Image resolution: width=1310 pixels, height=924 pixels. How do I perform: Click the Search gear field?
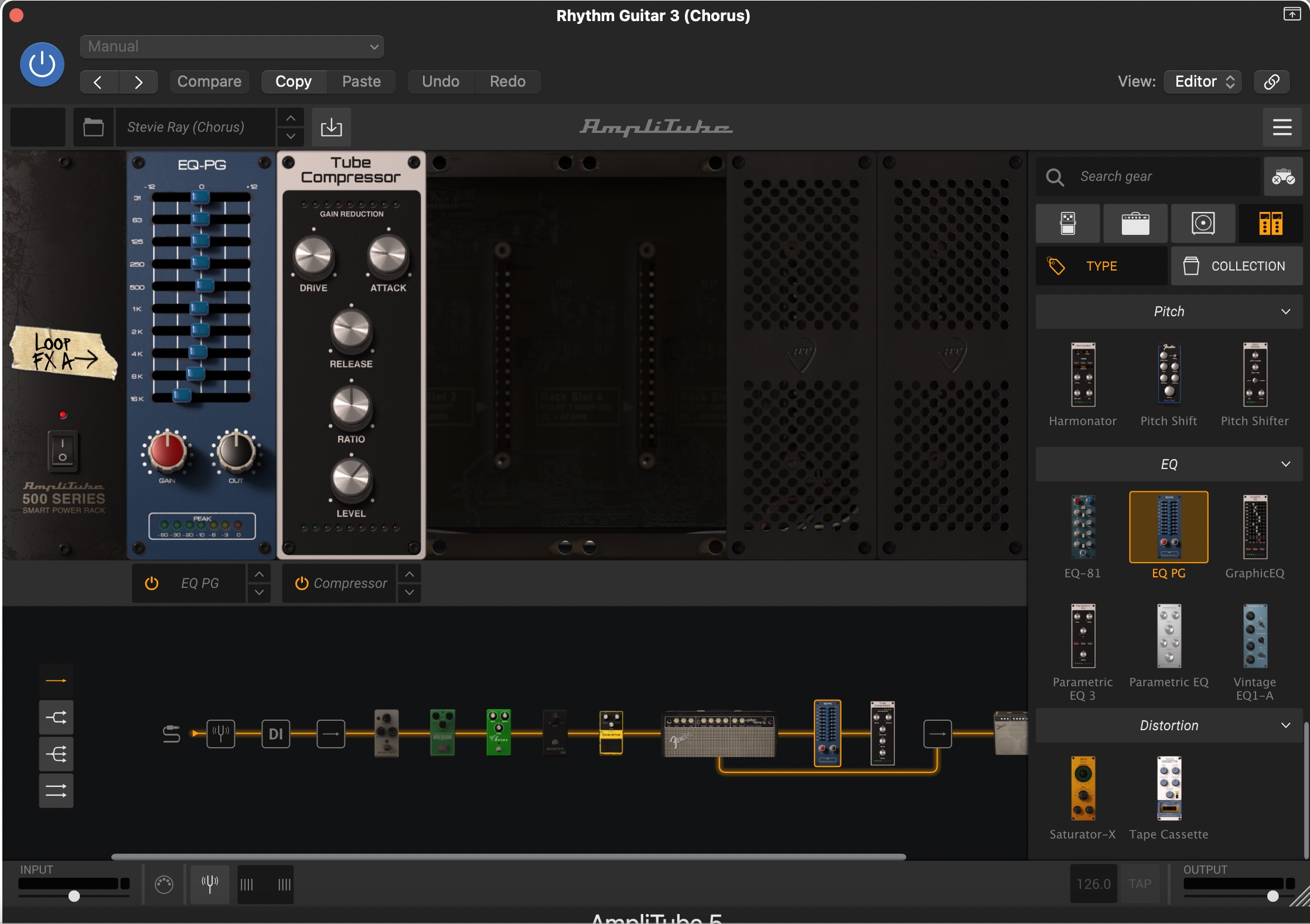(x=1148, y=176)
